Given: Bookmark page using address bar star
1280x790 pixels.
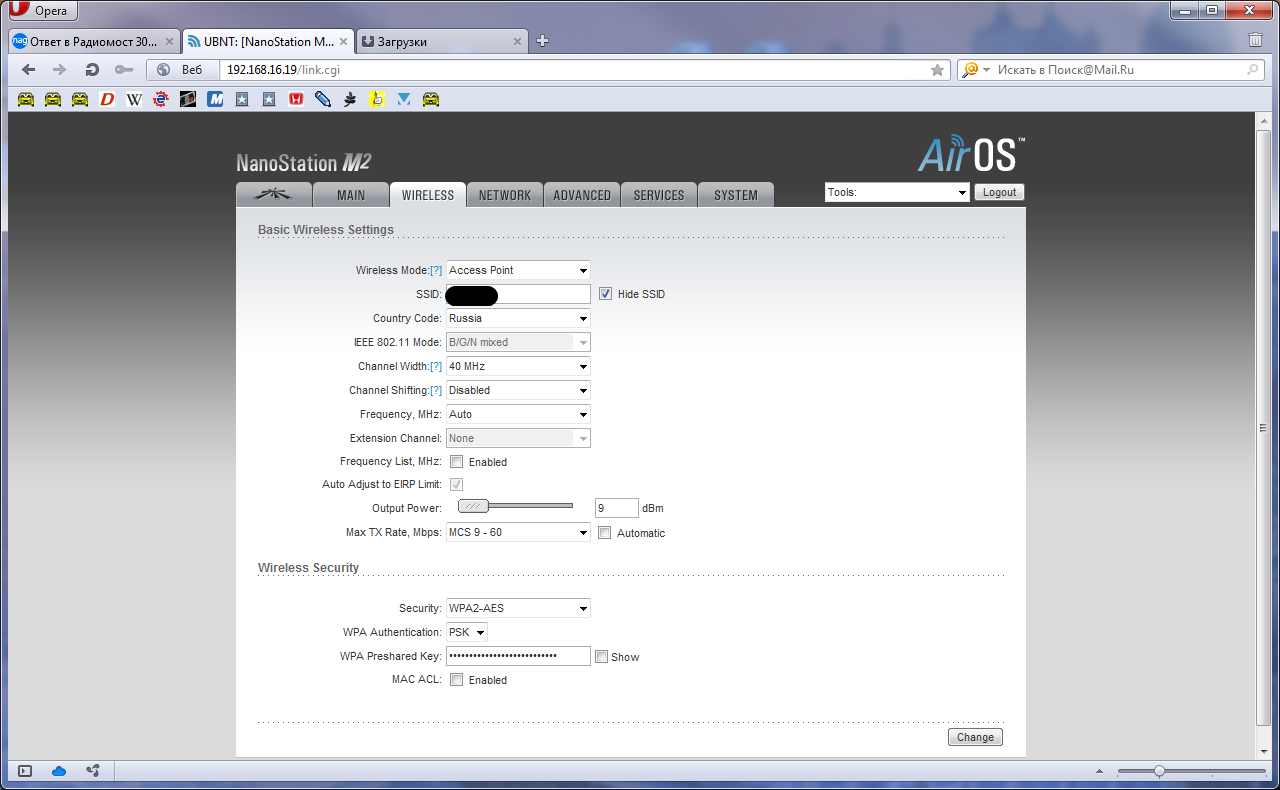Looking at the screenshot, I should point(937,70).
